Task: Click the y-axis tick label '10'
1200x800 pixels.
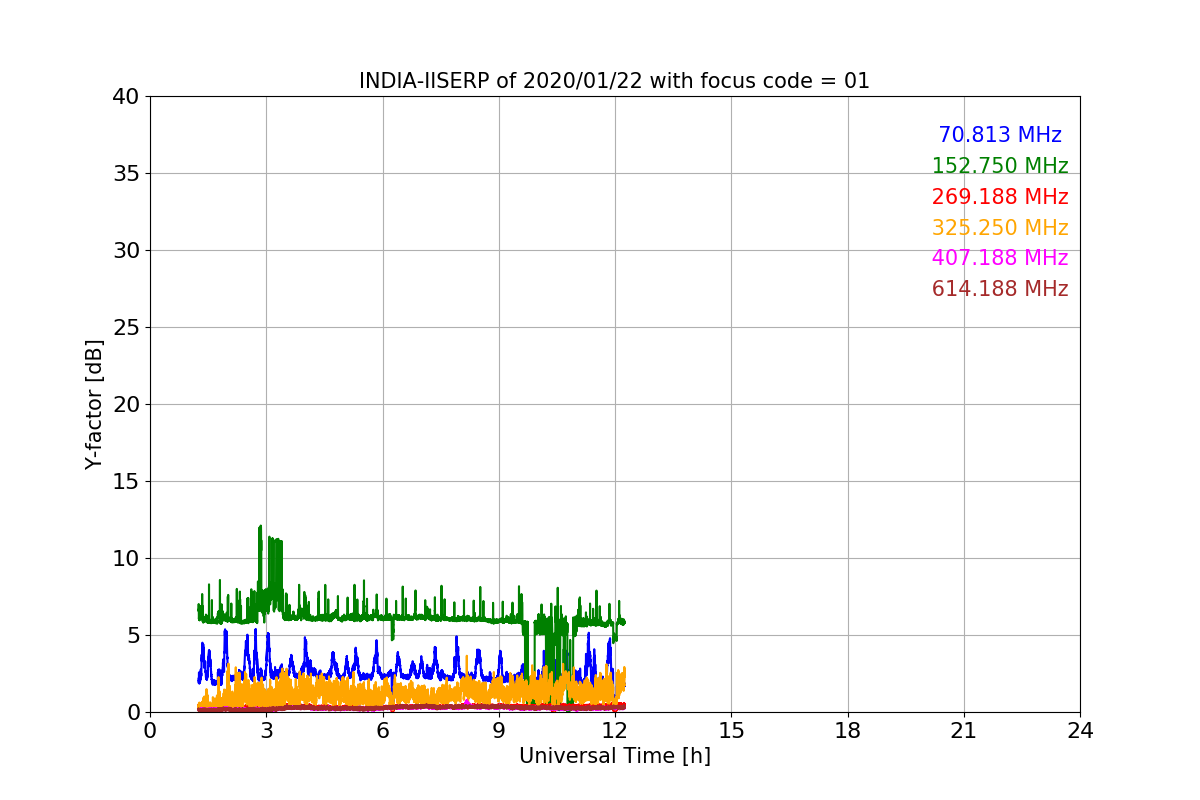Action: [126, 559]
